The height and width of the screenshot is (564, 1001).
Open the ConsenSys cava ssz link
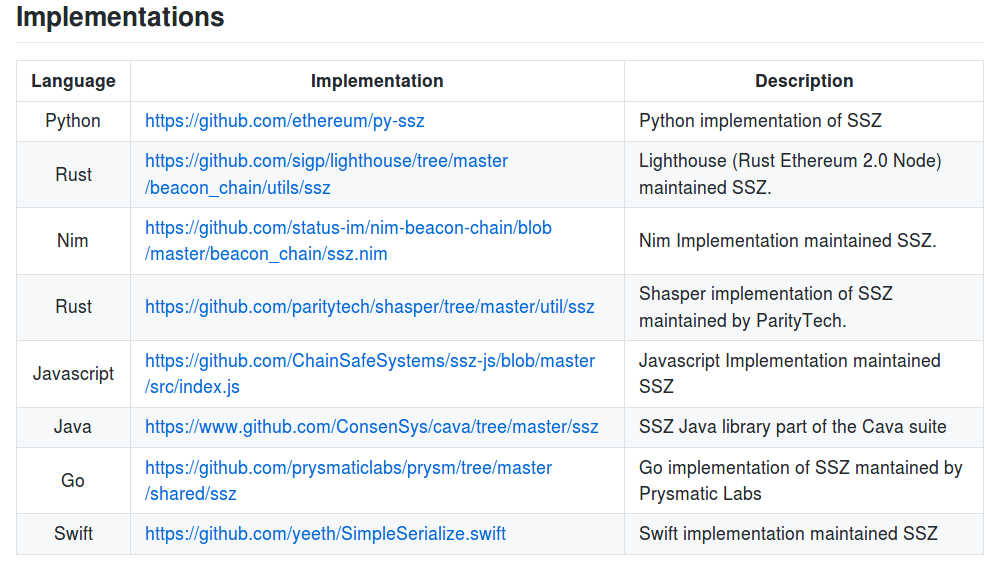(x=371, y=427)
